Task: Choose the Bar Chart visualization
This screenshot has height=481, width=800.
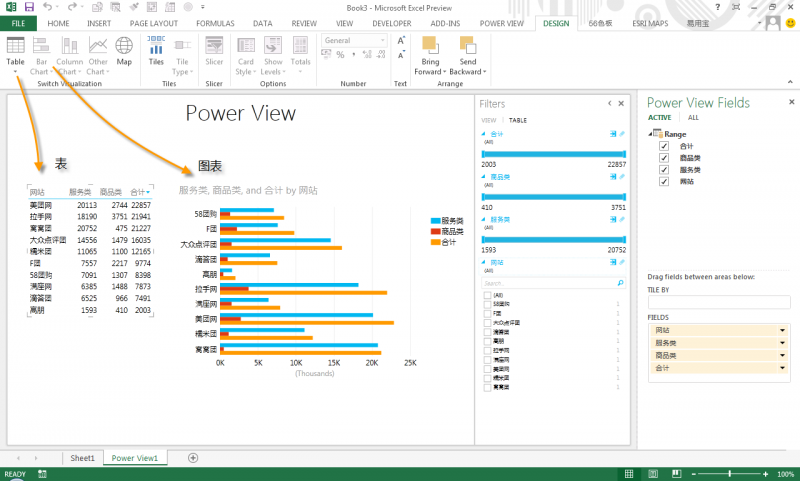Action: 41,56
